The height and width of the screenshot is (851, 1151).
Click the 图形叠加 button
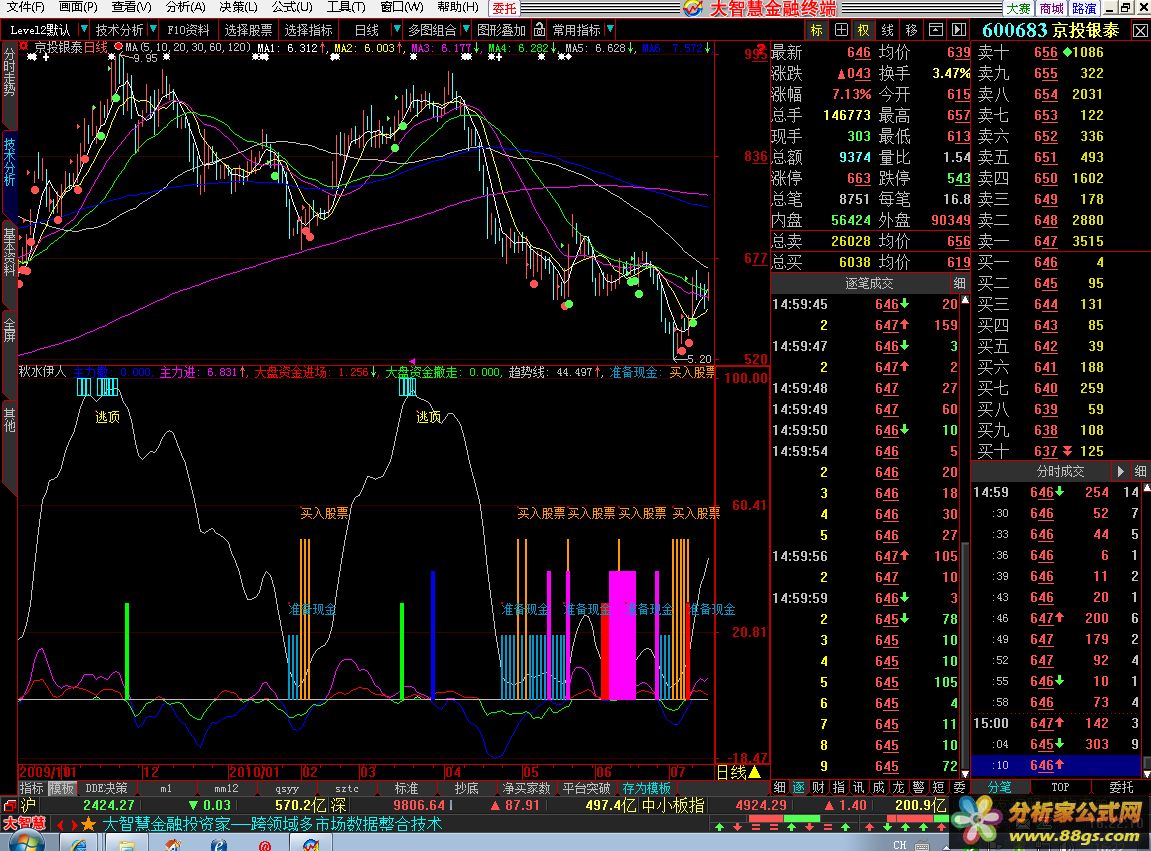502,30
